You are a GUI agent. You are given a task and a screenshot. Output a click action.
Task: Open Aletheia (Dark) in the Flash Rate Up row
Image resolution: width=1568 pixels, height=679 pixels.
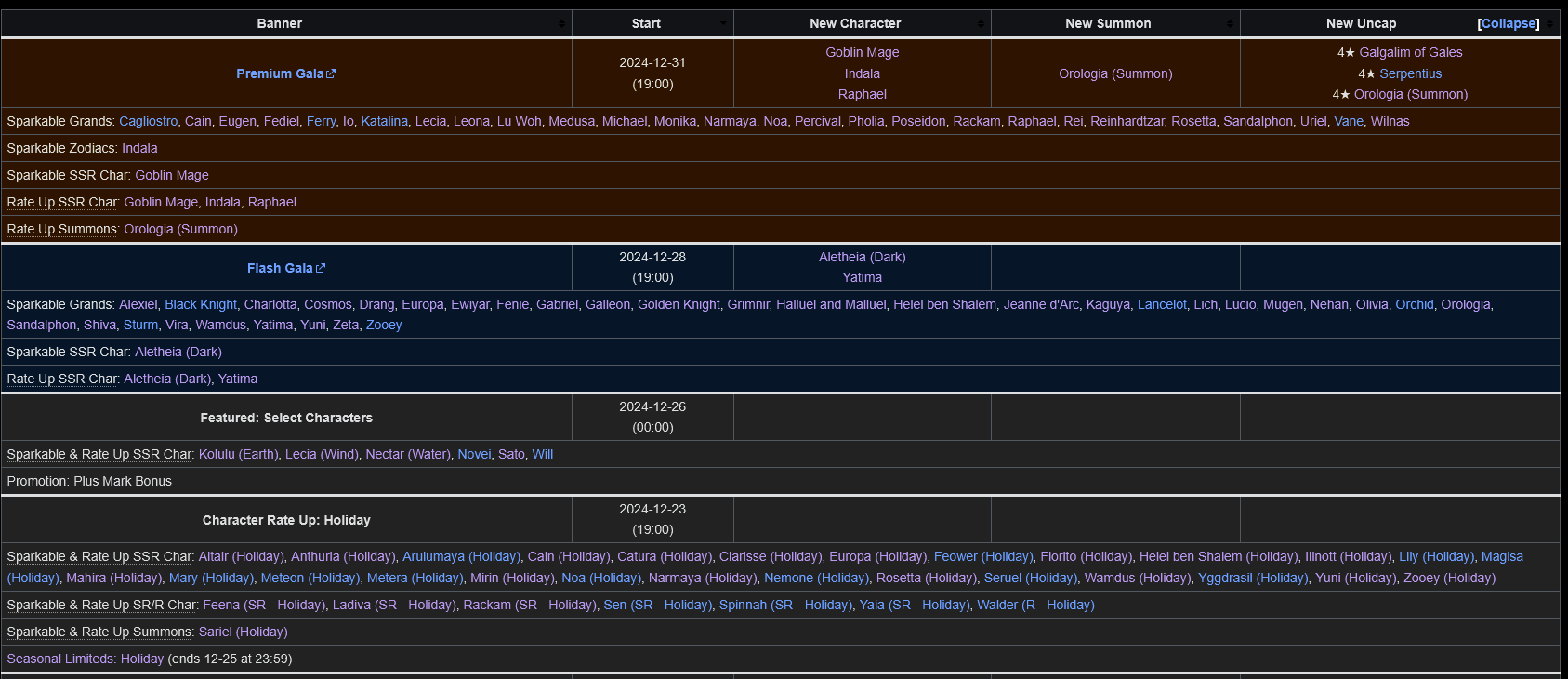(167, 379)
